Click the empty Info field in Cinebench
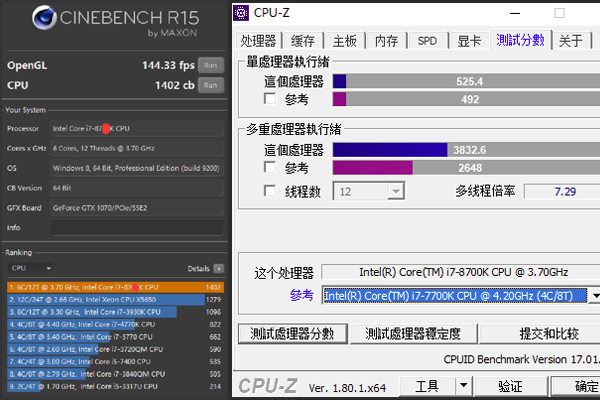 coord(137,227)
